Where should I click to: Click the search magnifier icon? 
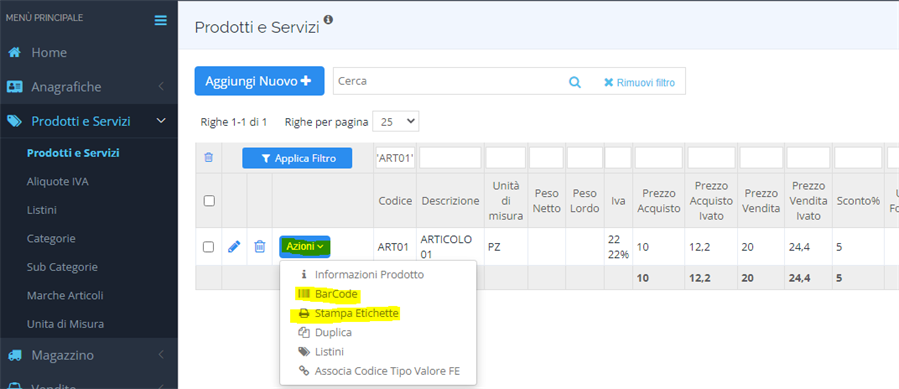(x=574, y=82)
